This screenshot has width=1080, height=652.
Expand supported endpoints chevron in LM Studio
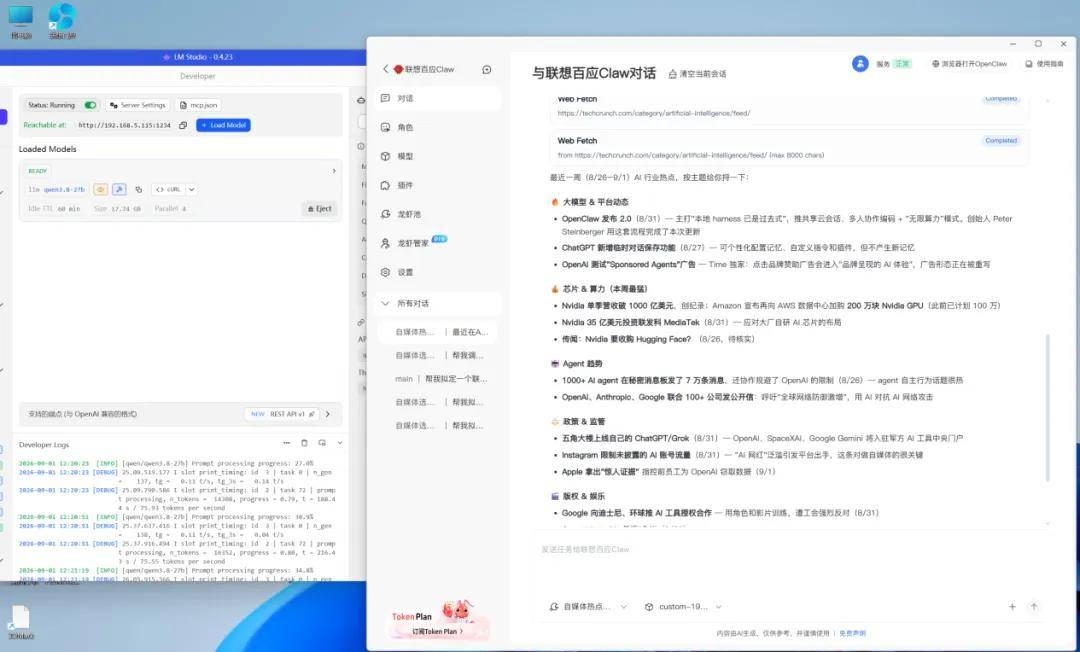(x=328, y=414)
